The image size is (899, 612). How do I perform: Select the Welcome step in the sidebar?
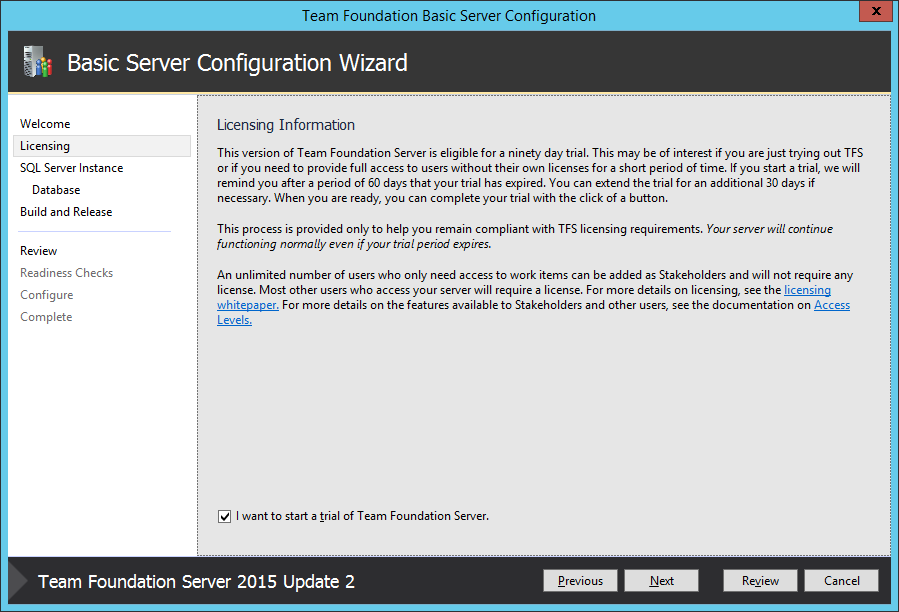[45, 124]
